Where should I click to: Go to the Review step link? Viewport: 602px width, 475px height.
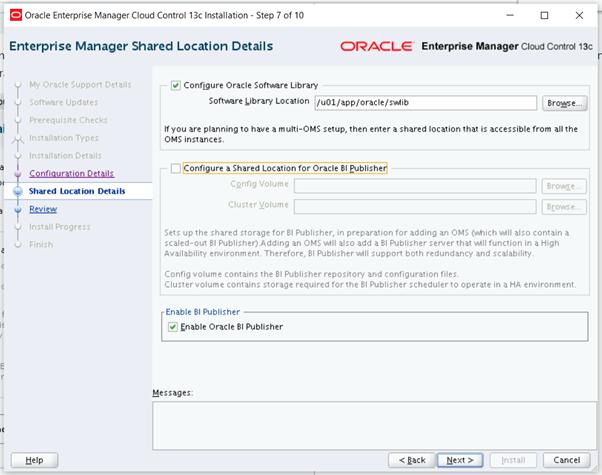pyautogui.click(x=43, y=209)
